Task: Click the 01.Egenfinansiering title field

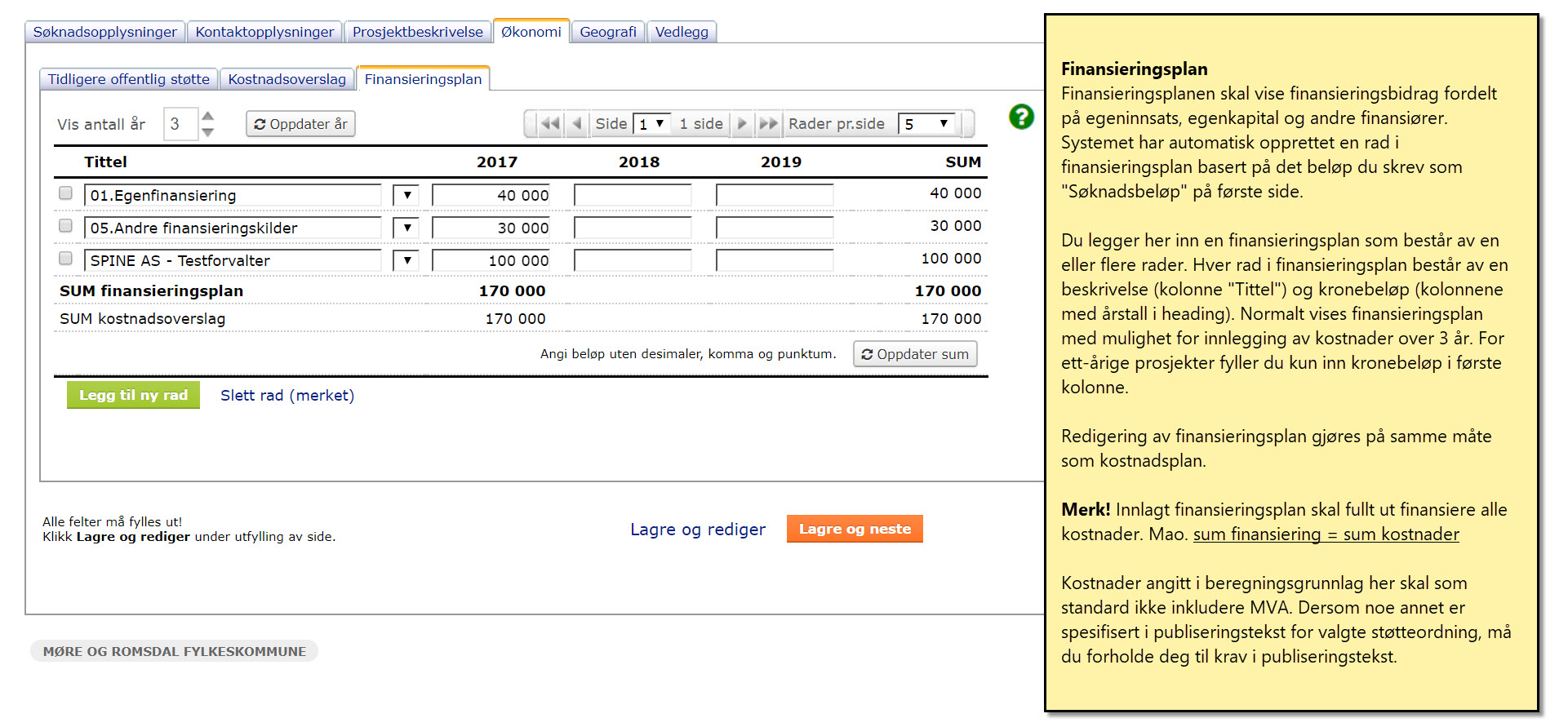Action: [x=233, y=195]
